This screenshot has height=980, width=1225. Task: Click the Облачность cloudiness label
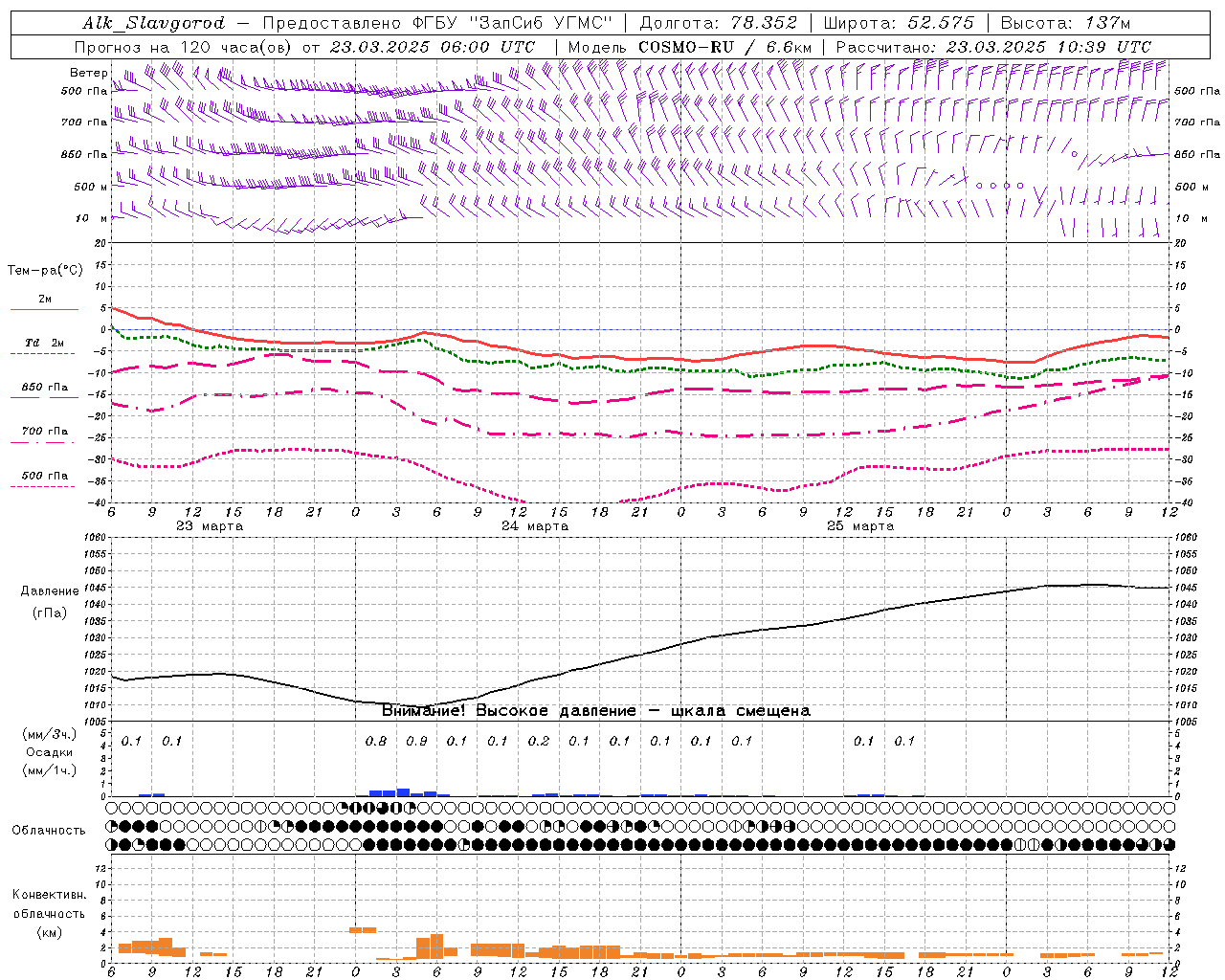coord(49,831)
